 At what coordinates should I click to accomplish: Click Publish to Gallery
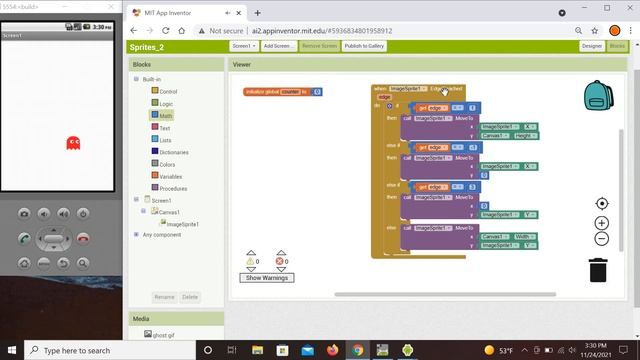364,46
